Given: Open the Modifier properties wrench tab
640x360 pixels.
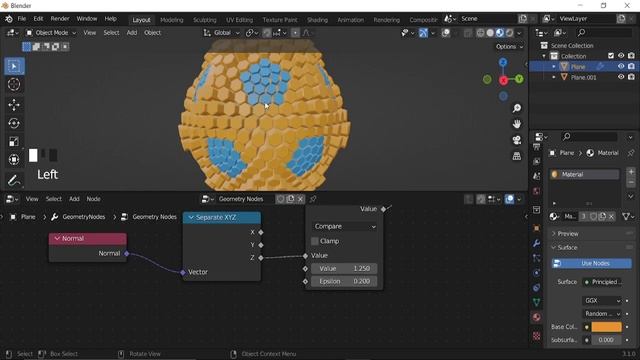Looking at the screenshot, I should 537,243.
